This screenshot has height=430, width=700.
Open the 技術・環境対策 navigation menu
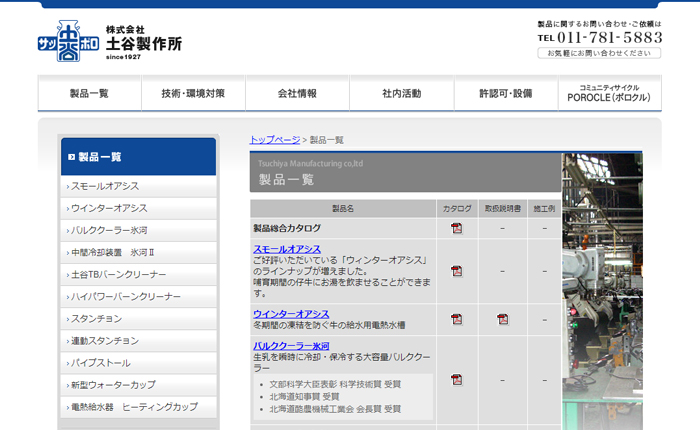[193, 93]
